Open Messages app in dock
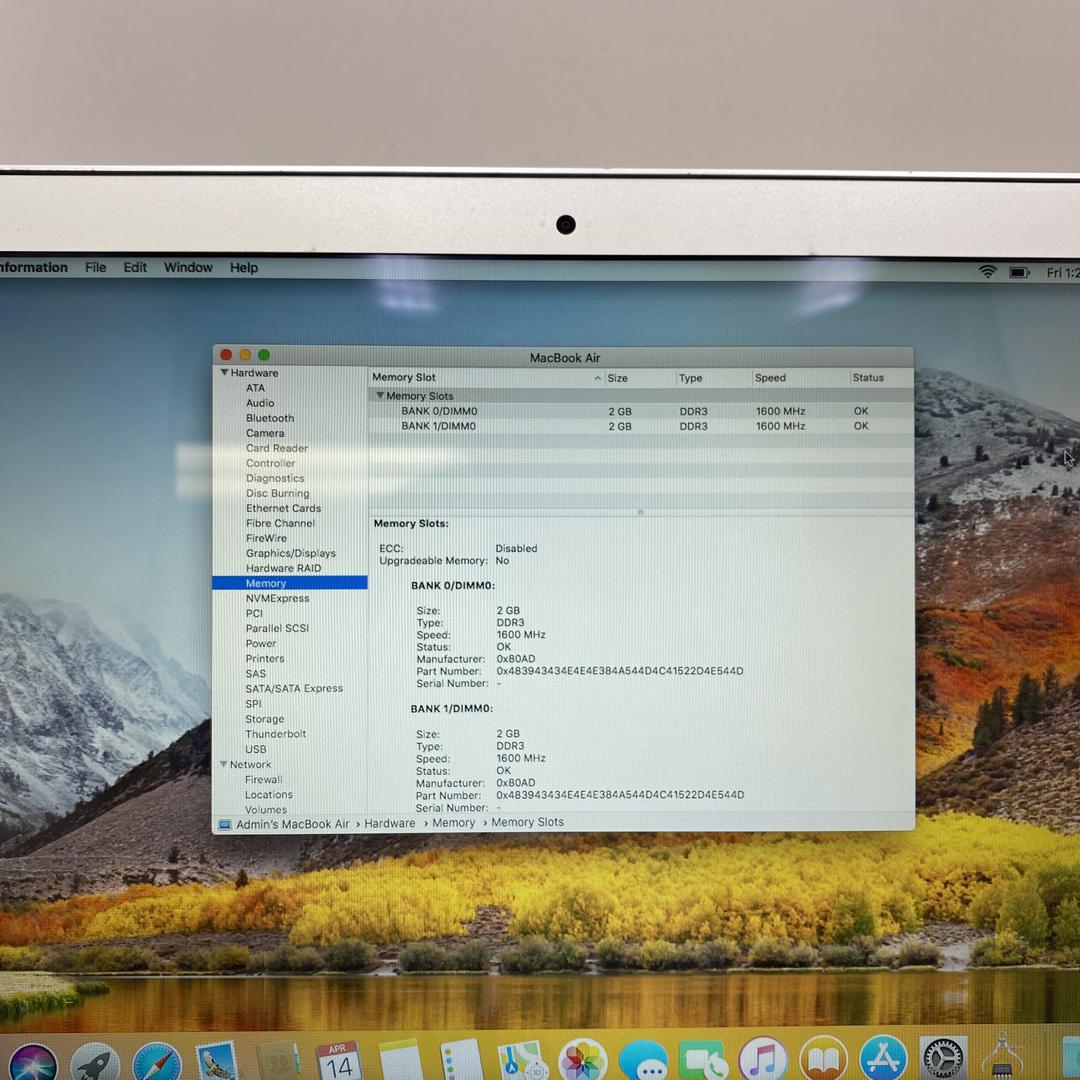Screen dimensions: 1080x1080 [x=643, y=1061]
